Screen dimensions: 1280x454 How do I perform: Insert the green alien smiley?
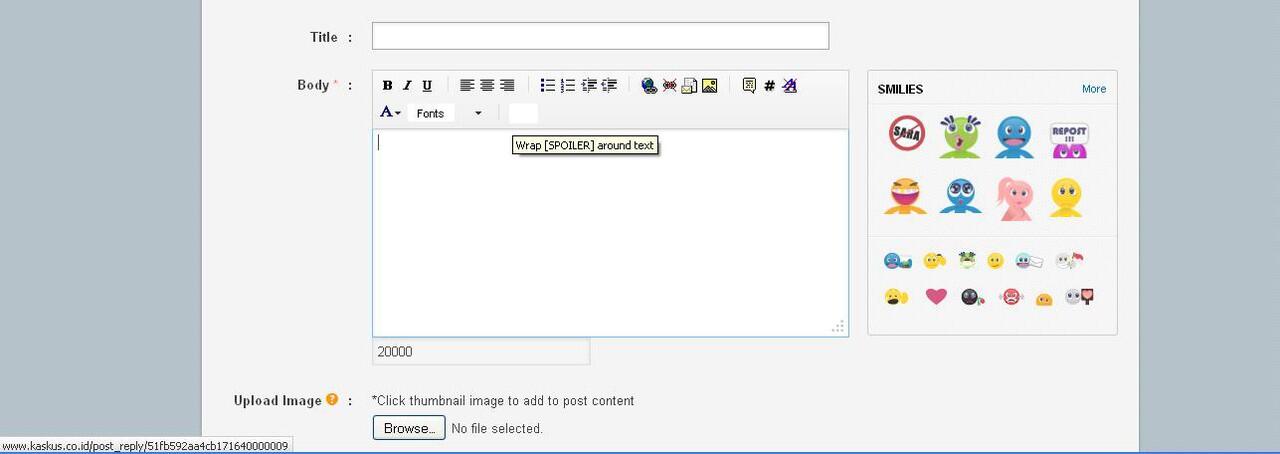click(960, 136)
